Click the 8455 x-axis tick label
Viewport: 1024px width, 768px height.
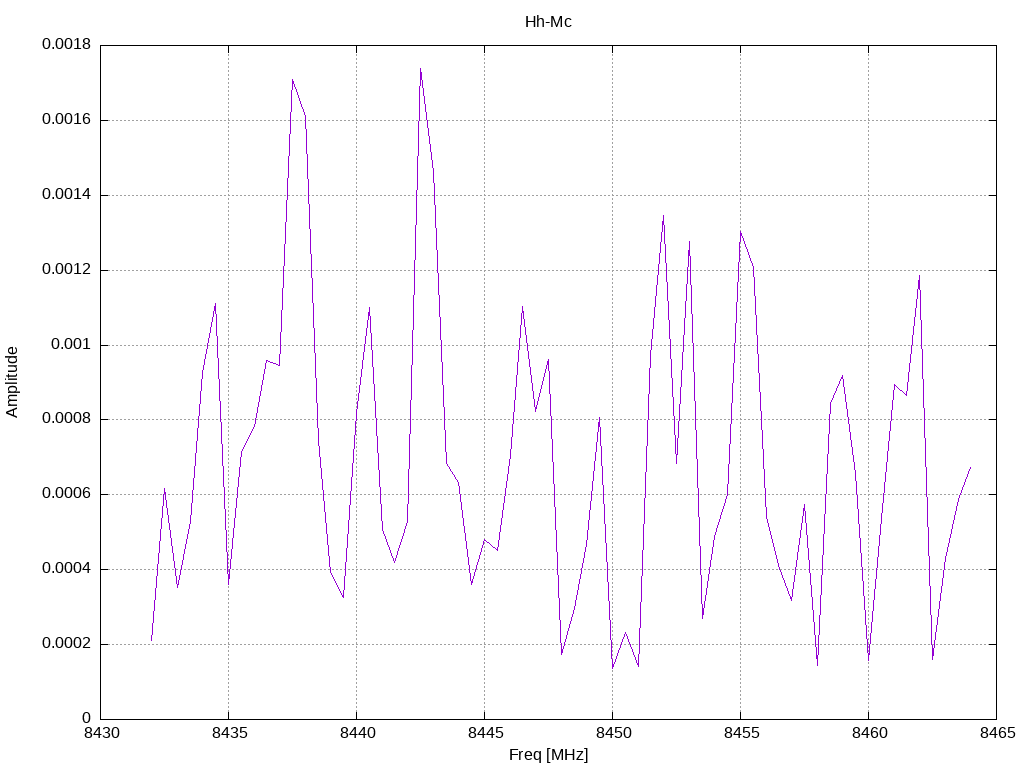tap(742, 733)
